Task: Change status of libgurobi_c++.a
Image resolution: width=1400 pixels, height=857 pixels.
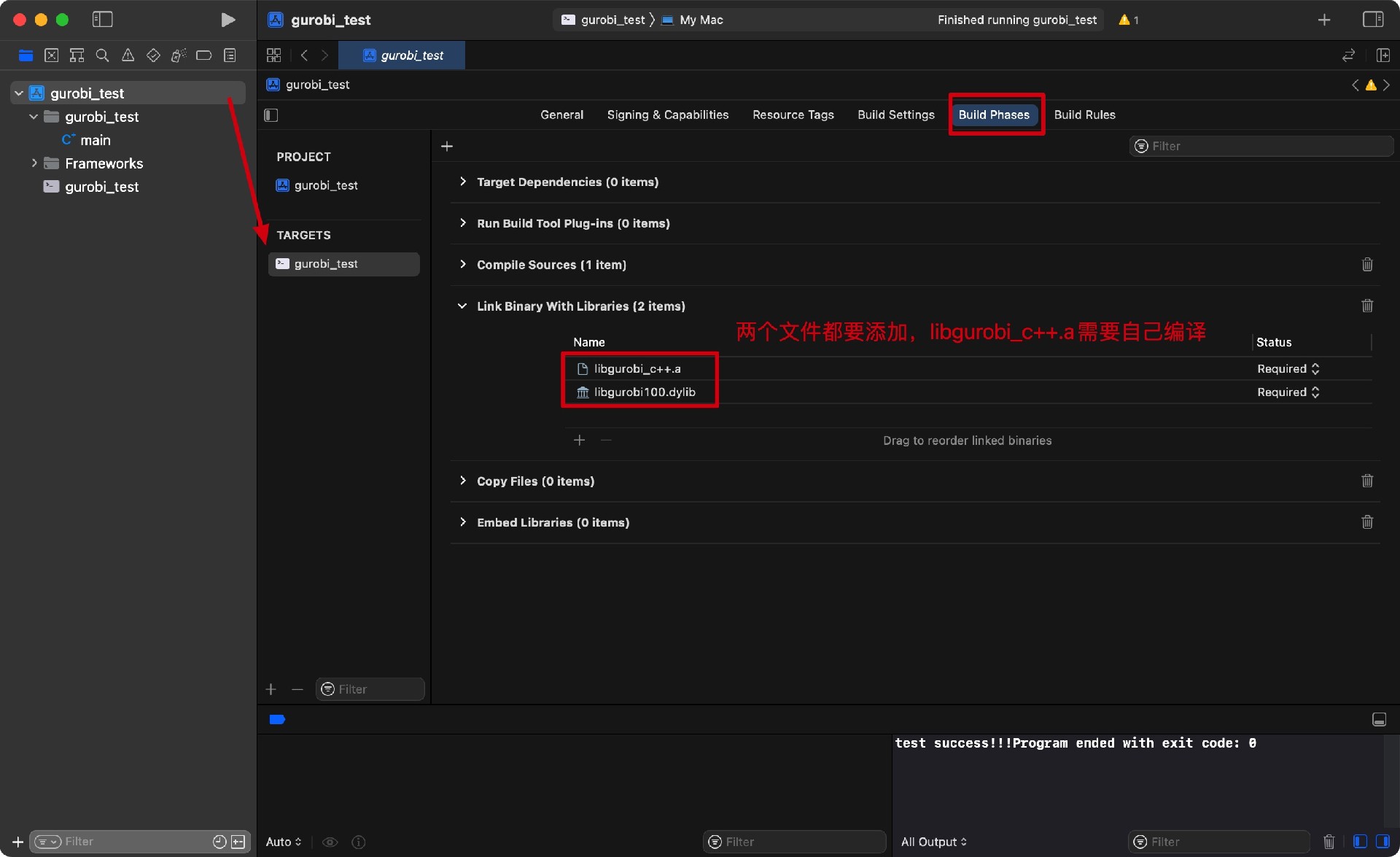Action: (x=1288, y=369)
